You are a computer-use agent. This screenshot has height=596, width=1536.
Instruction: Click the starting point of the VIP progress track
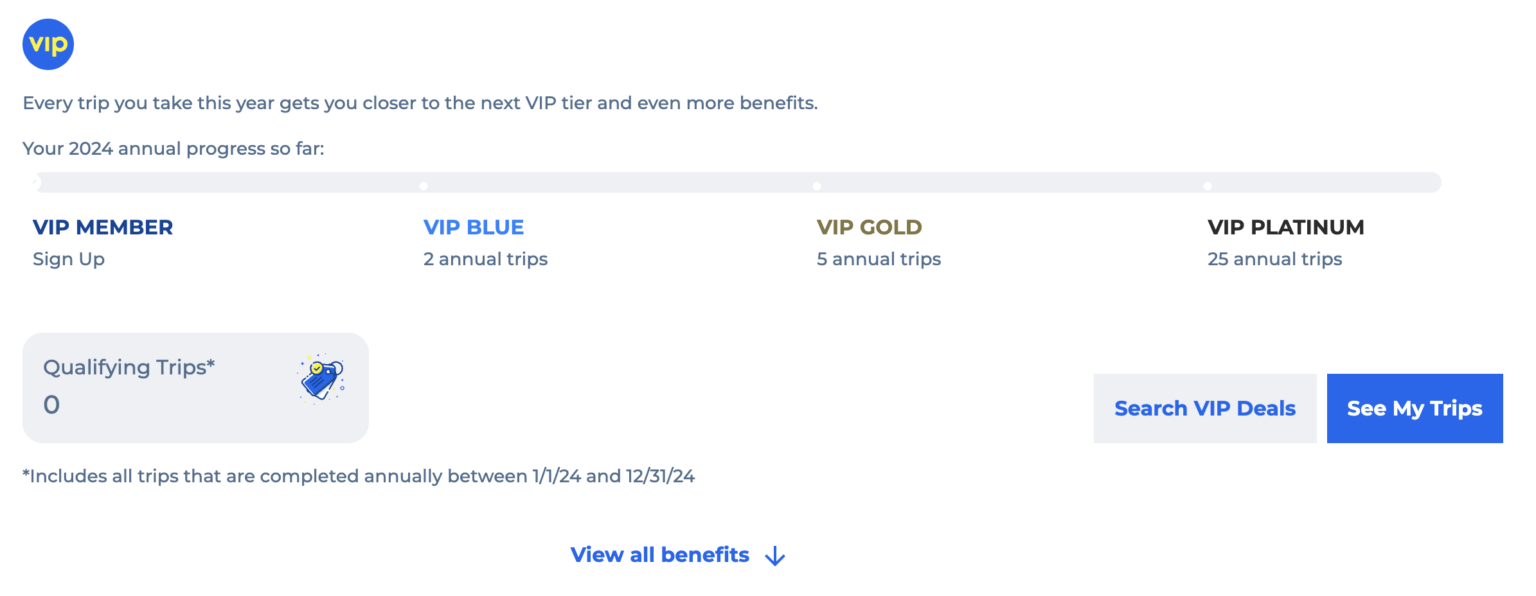[35, 182]
